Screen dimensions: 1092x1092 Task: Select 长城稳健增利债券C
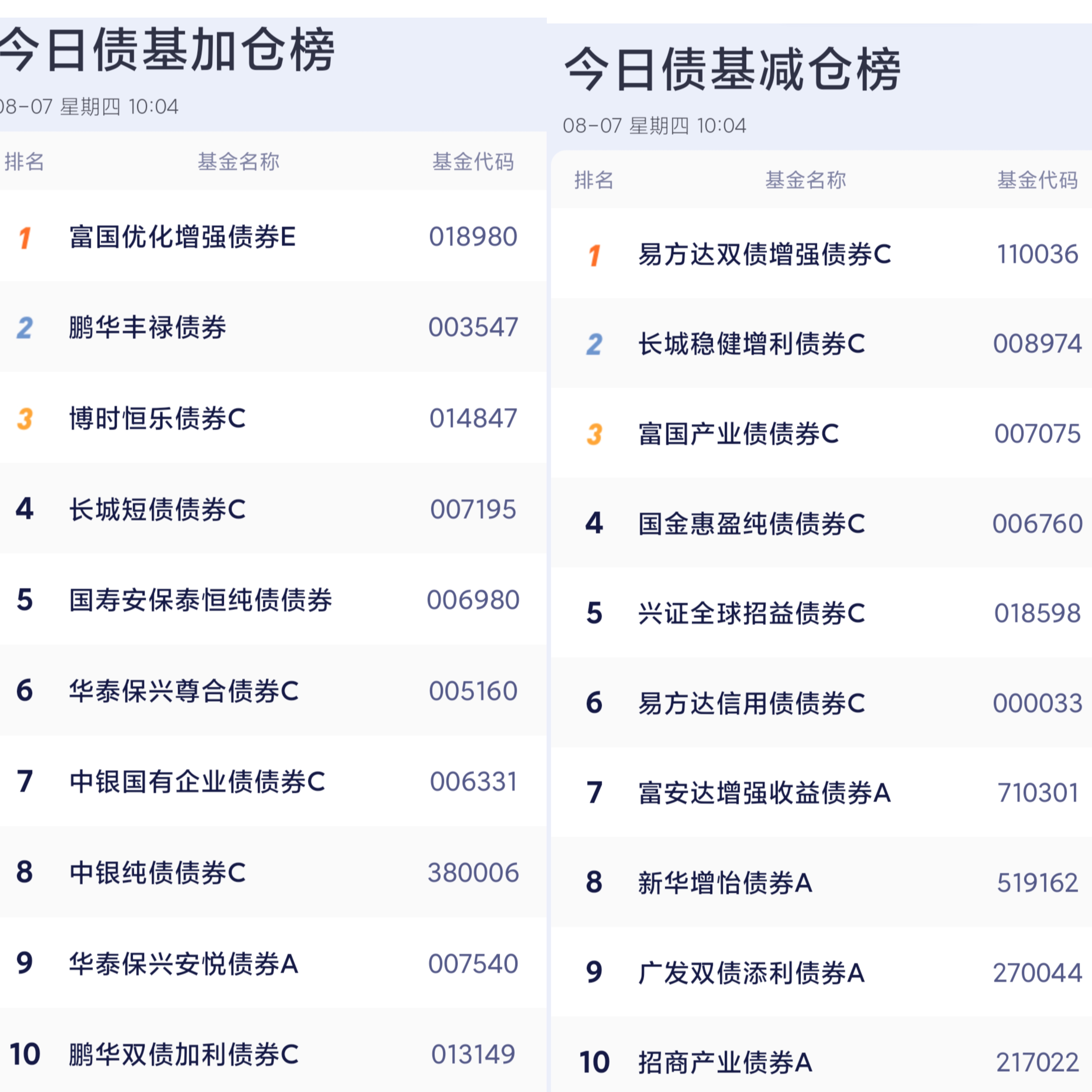click(x=751, y=344)
